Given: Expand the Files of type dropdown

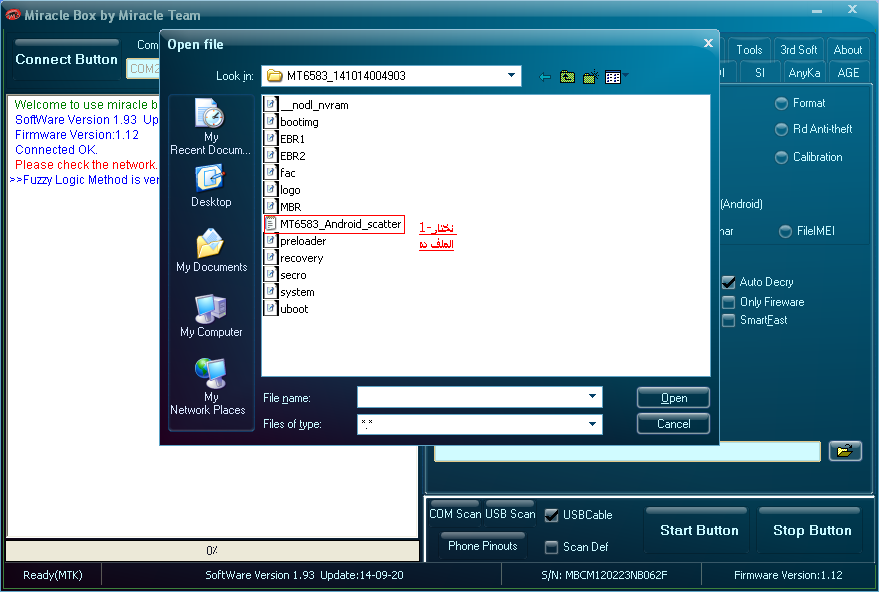Looking at the screenshot, I should click(x=593, y=424).
